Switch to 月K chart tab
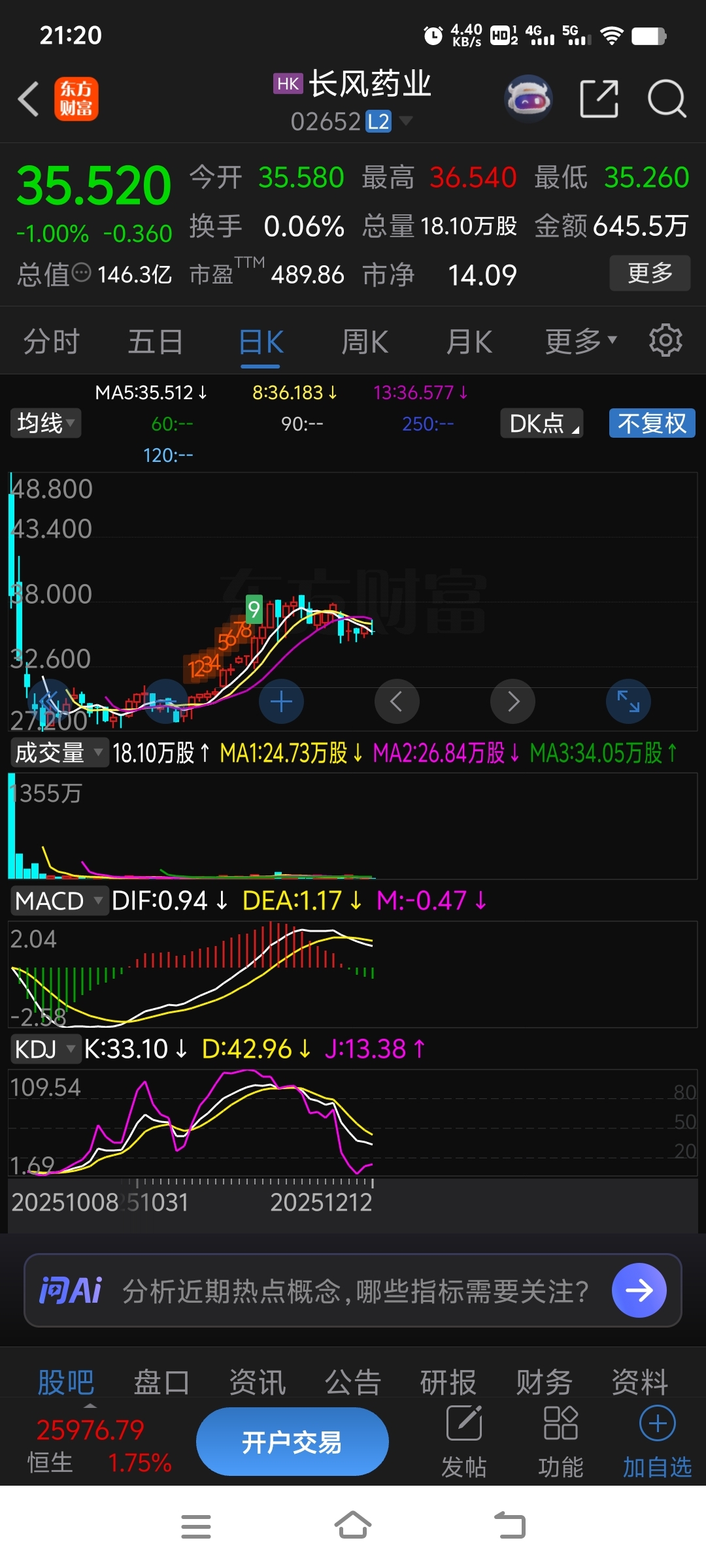Image resolution: width=706 pixels, height=1568 pixels. click(469, 341)
